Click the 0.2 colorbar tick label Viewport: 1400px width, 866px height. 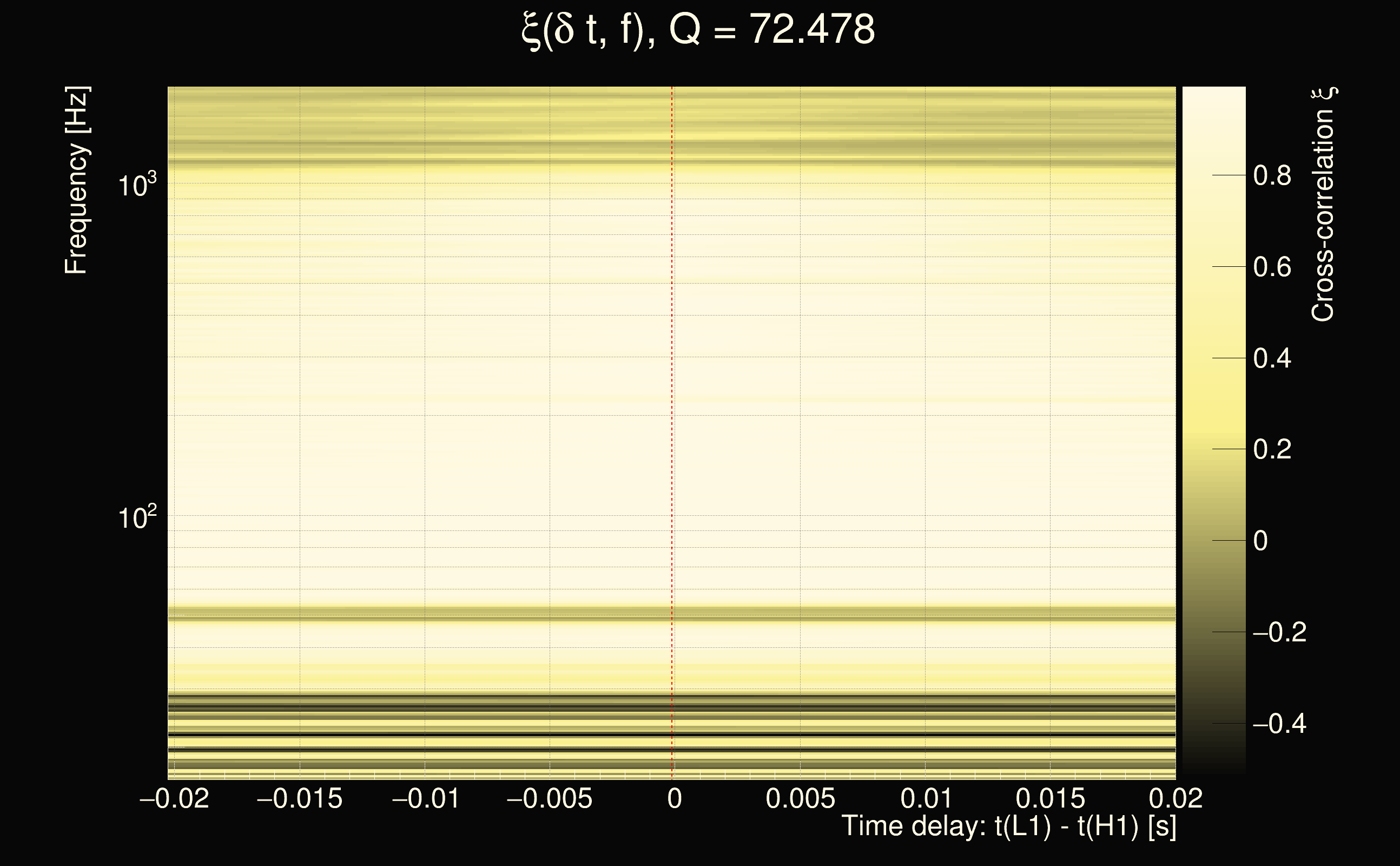click(1272, 450)
